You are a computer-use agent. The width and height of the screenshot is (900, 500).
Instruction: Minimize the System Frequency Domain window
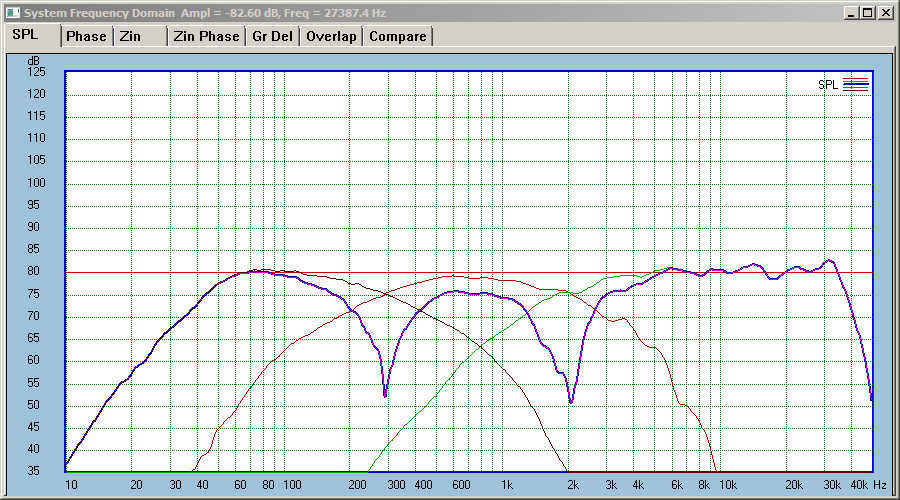tap(852, 13)
